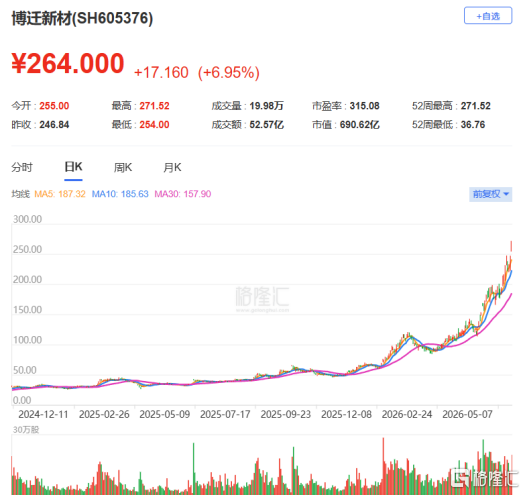Click the 均线 moving average label
The height and width of the screenshot is (495, 525).
tap(21, 194)
